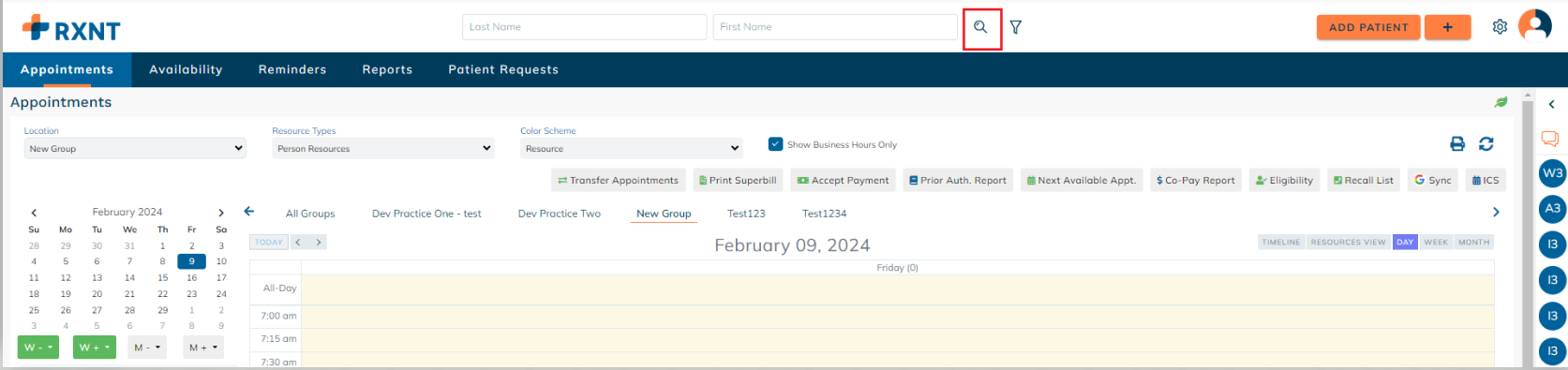This screenshot has width=1568, height=370.
Task: Collapse the right sidebar with chevron
Action: pyautogui.click(x=1551, y=104)
